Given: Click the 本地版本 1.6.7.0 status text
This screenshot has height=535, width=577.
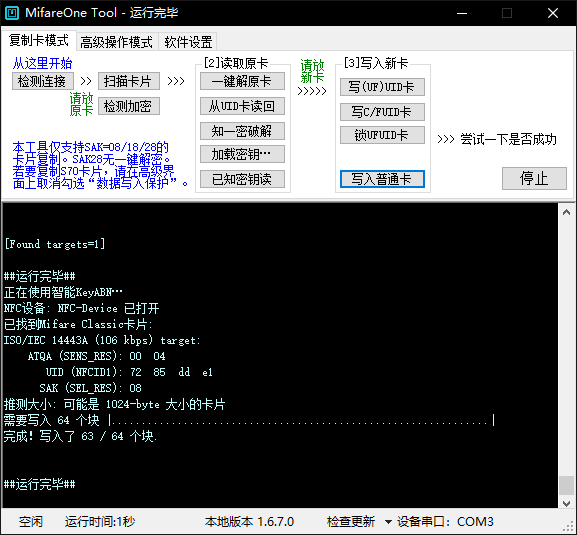Looking at the screenshot, I should pos(249,522).
